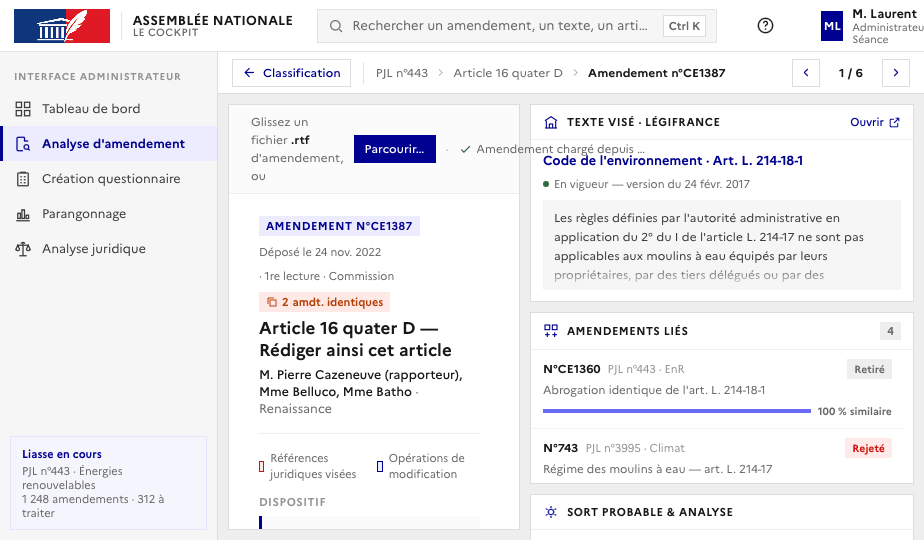
Task: Click the Ctrl K shortcut badge
Action: [684, 26]
